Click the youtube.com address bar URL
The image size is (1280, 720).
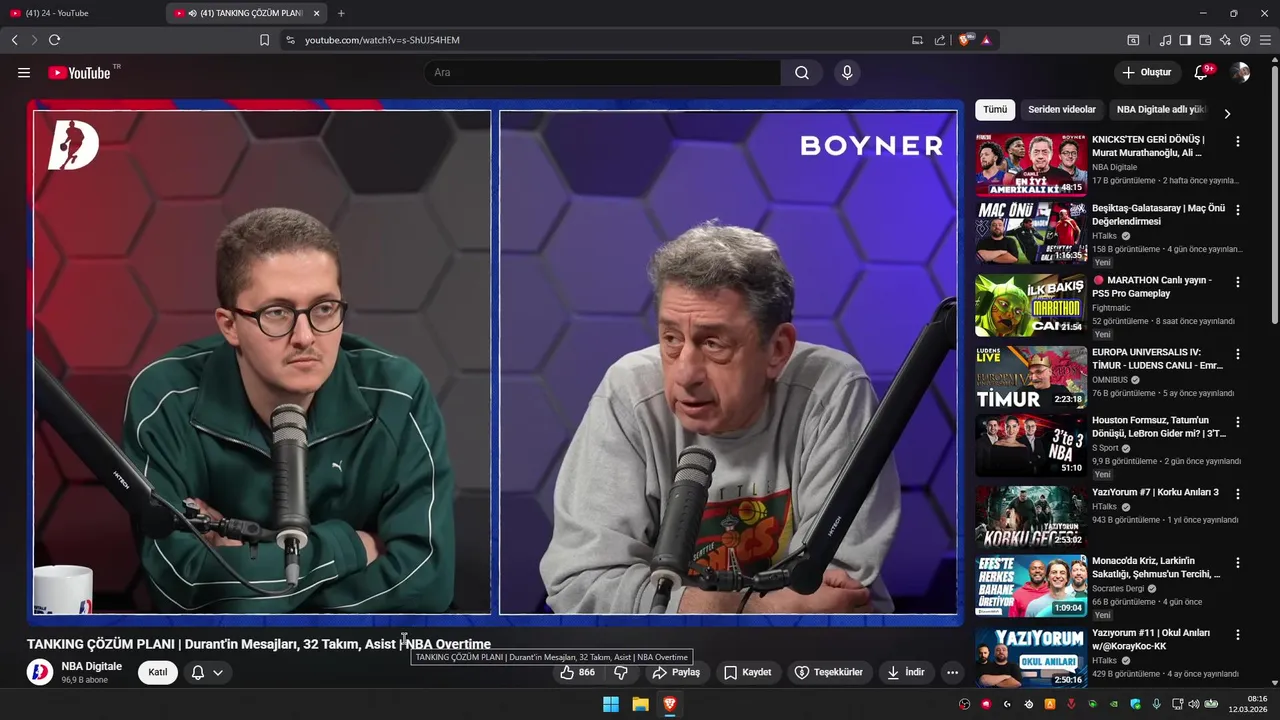(x=382, y=40)
